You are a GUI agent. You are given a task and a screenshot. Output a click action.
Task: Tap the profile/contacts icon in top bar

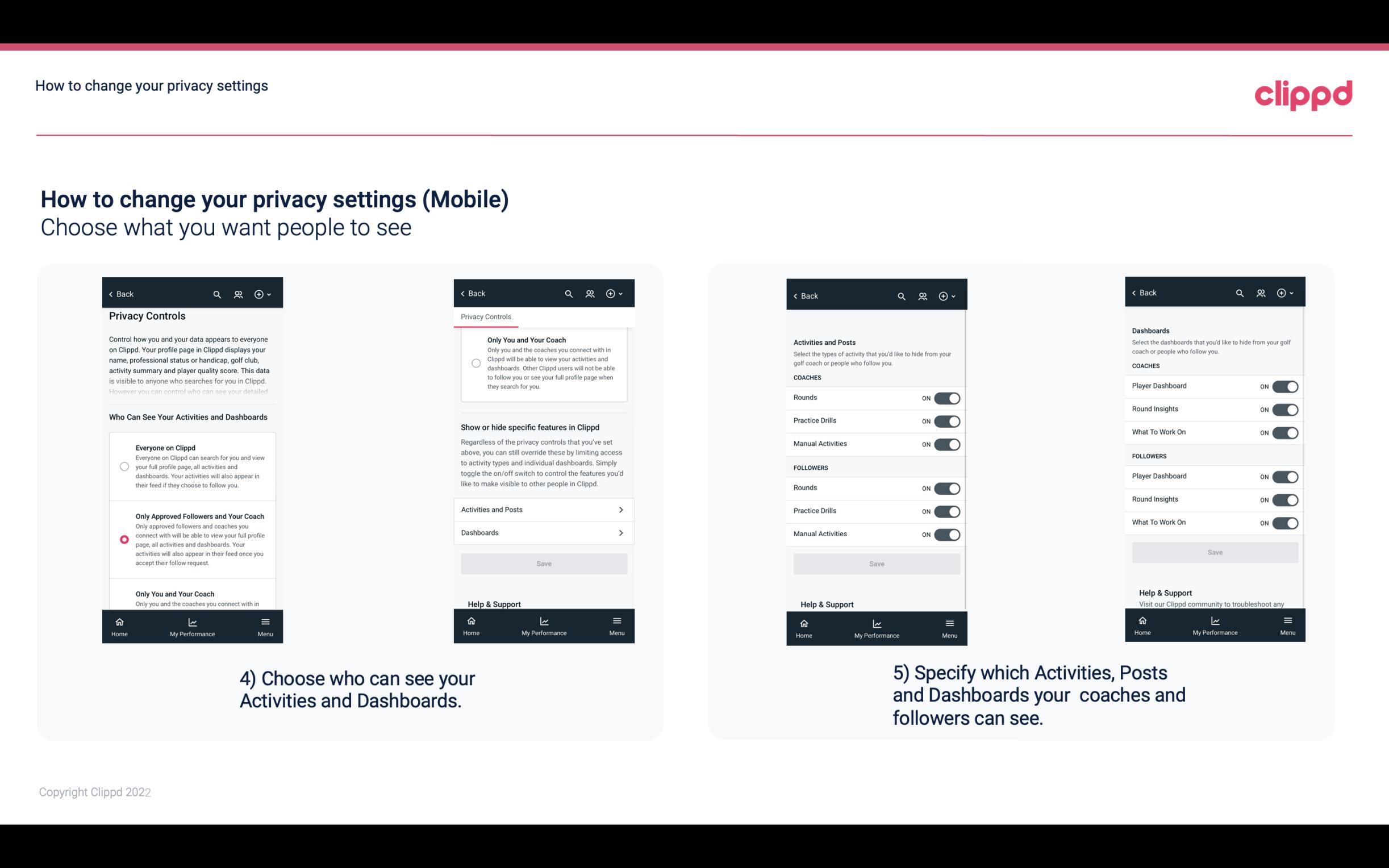click(x=238, y=294)
